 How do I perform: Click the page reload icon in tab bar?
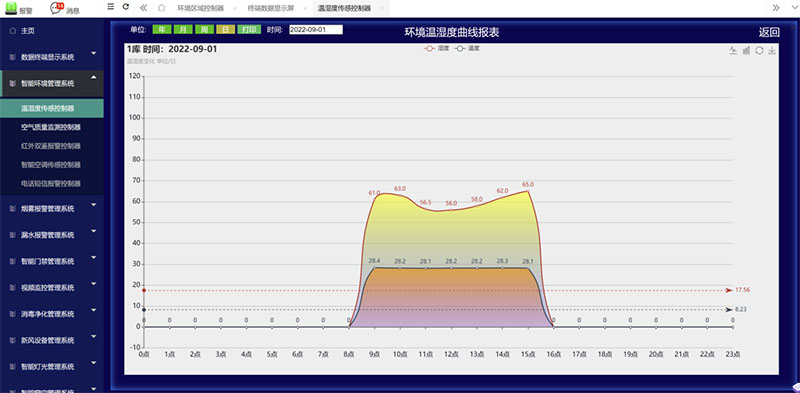click(126, 7)
